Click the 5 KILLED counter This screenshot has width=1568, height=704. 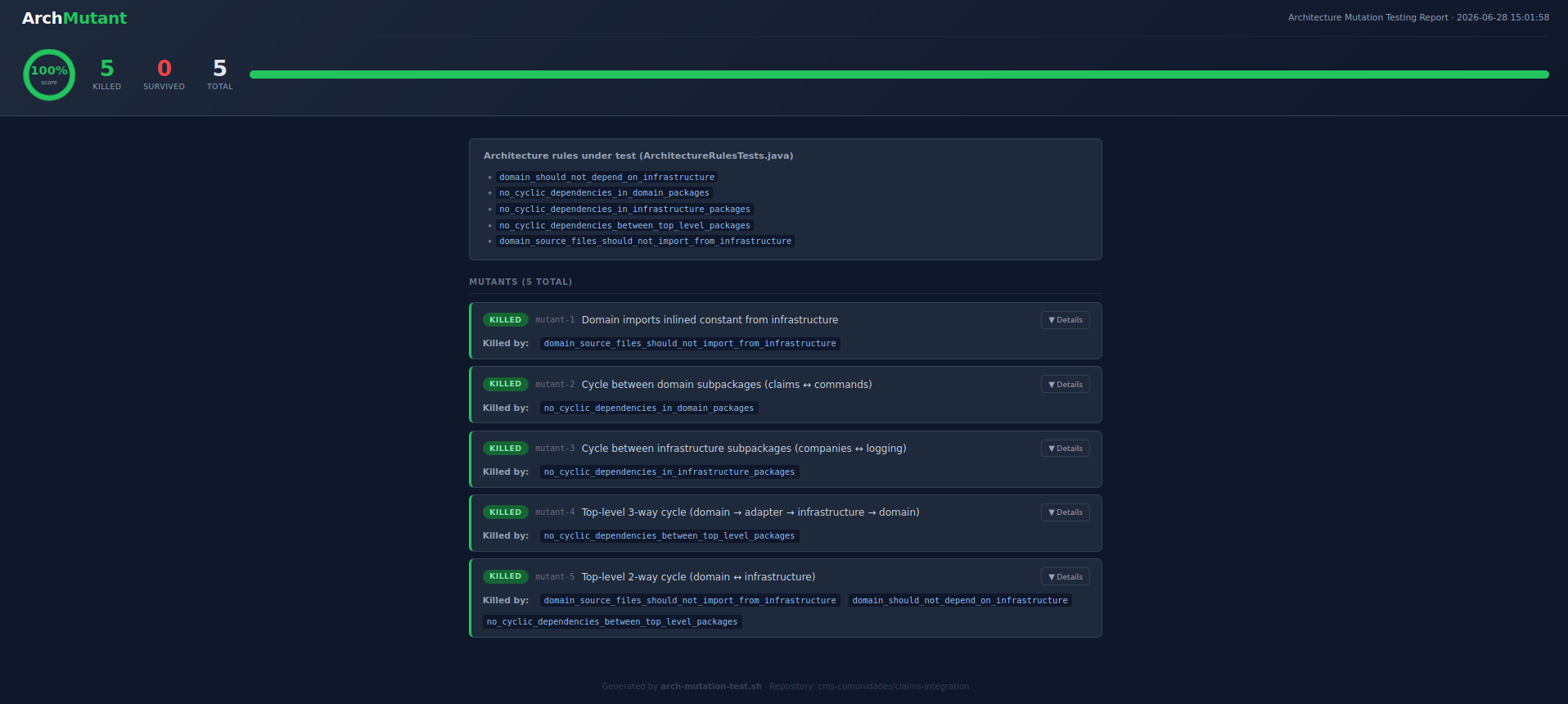tap(106, 74)
